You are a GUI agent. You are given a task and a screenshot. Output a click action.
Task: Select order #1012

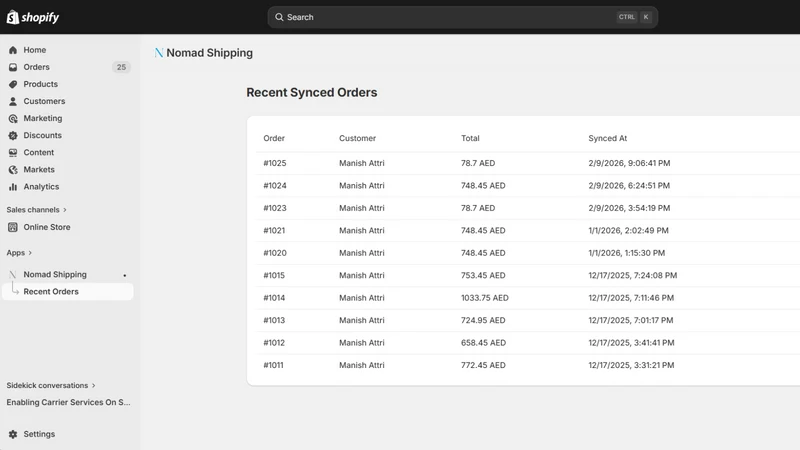point(274,343)
